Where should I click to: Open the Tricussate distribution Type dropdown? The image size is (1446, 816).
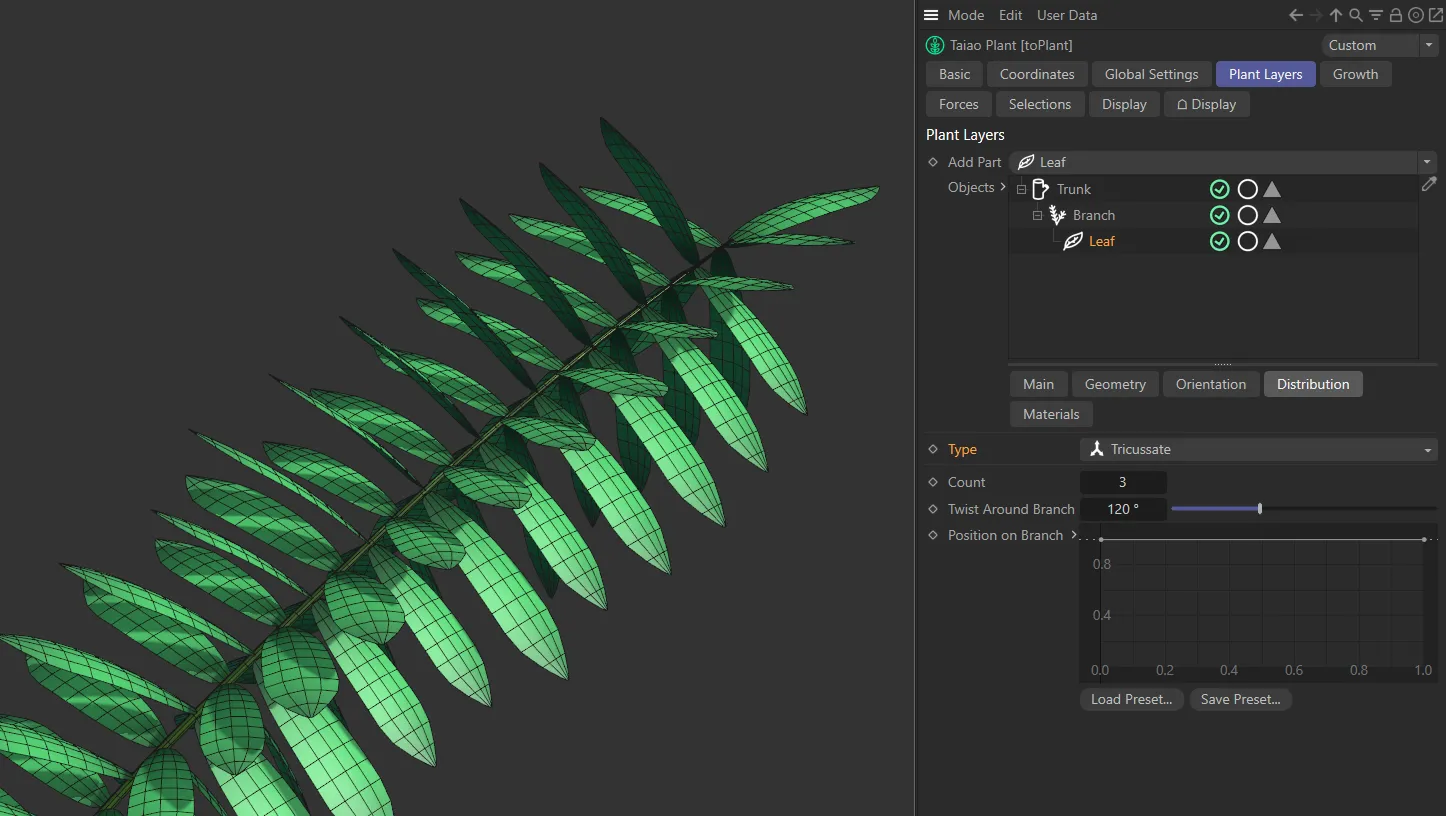(x=1427, y=449)
